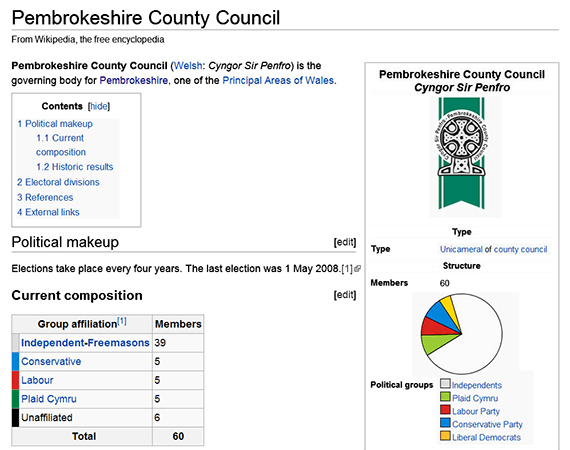Click the Members 60 value in infobox

[445, 283]
